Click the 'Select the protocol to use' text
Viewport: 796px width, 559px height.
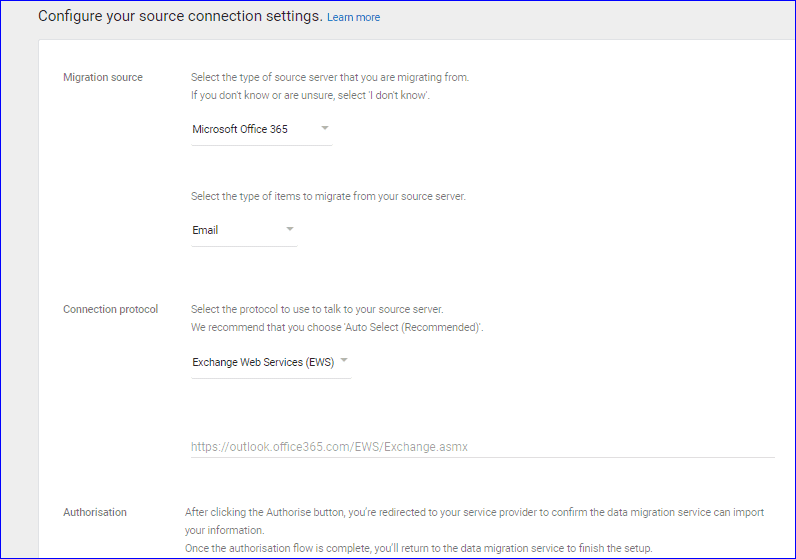317,309
